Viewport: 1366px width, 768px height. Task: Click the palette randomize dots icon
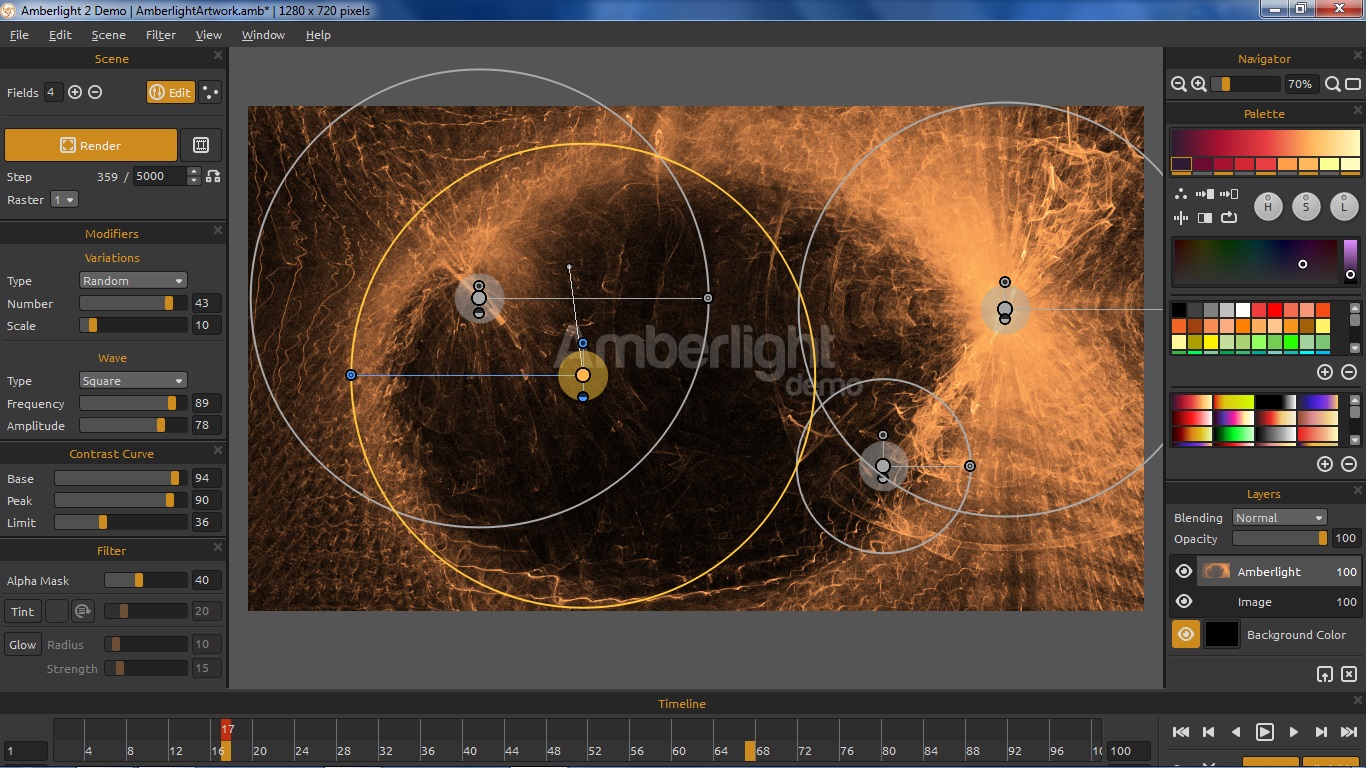pos(1181,194)
